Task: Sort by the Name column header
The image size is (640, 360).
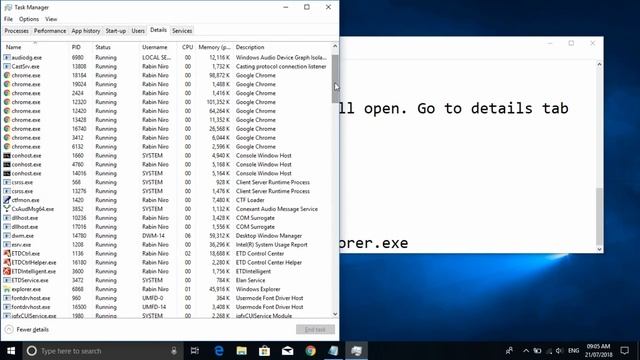Action: (36, 47)
